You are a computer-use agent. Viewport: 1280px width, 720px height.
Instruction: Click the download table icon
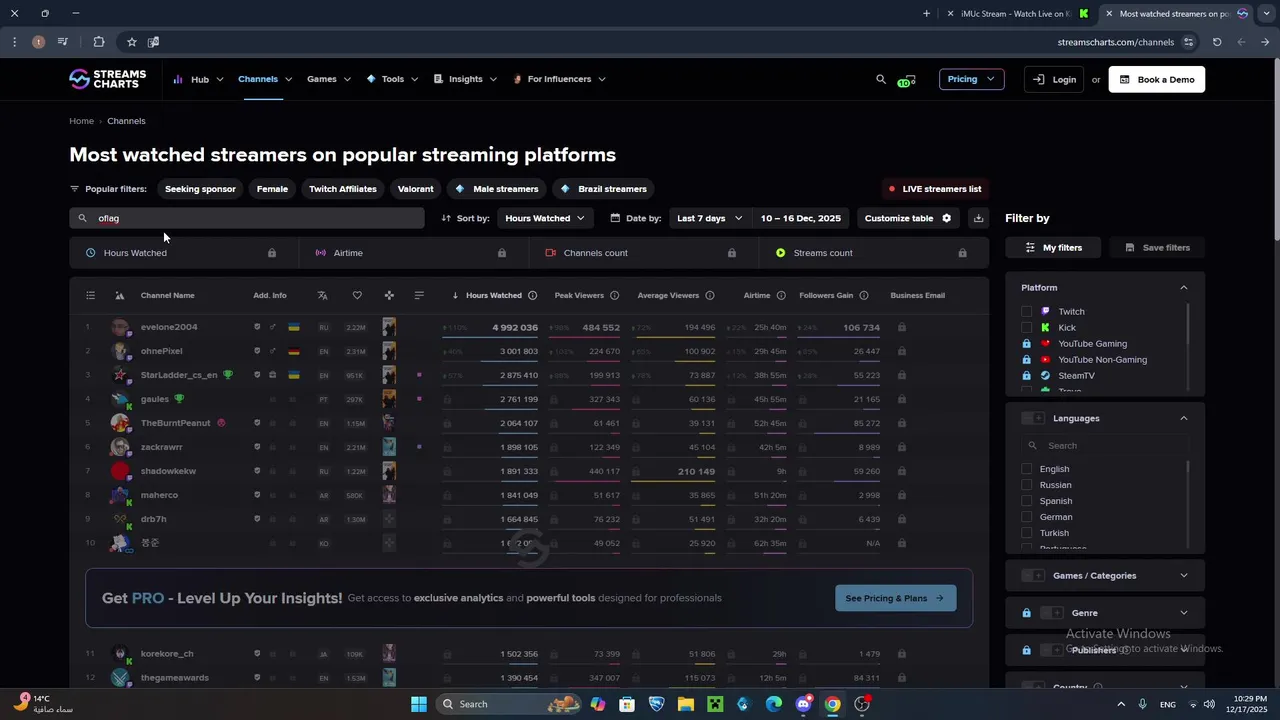(978, 218)
